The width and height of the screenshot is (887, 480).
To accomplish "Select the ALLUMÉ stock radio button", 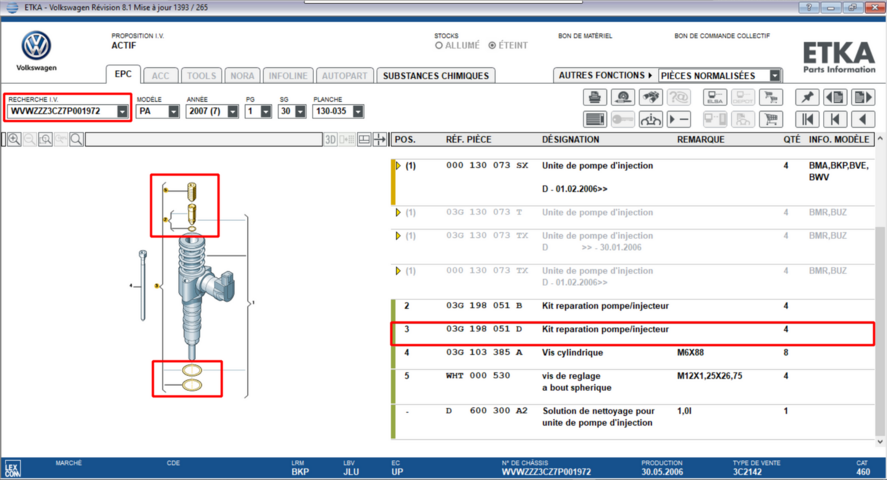I will (x=438, y=45).
